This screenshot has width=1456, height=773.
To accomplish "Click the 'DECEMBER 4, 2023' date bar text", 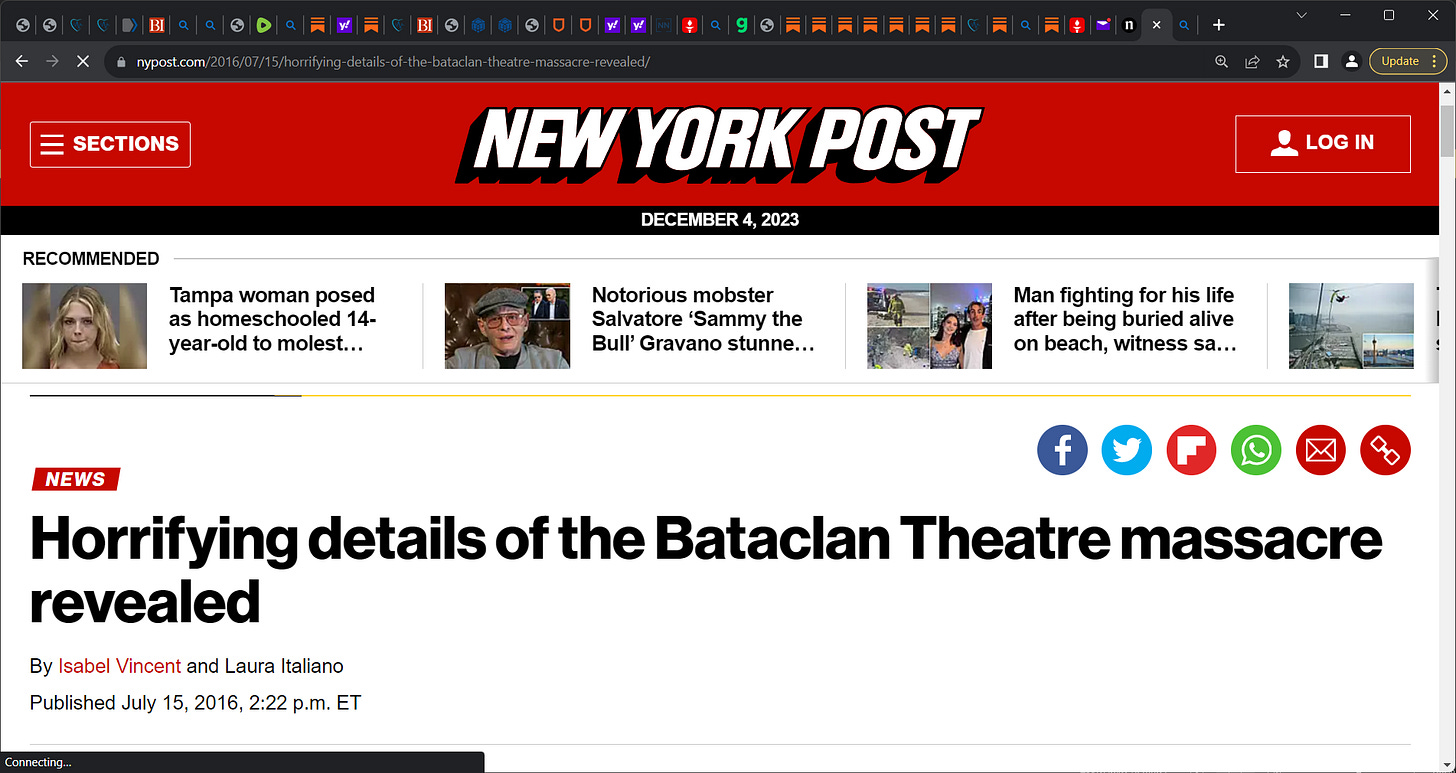I will click(x=720, y=220).
